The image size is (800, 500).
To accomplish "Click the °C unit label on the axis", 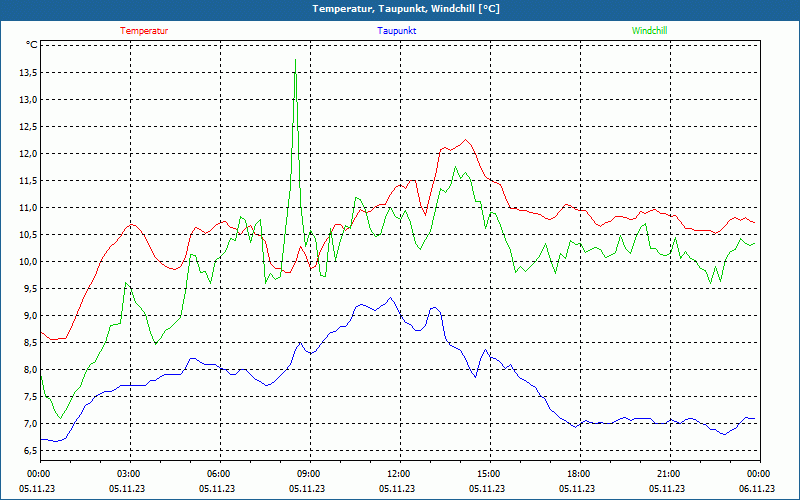I will coord(32,45).
